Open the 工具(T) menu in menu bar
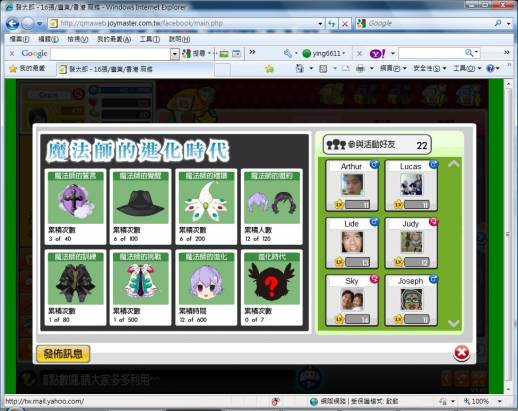Viewport: 518px width, 411px height. (150, 39)
